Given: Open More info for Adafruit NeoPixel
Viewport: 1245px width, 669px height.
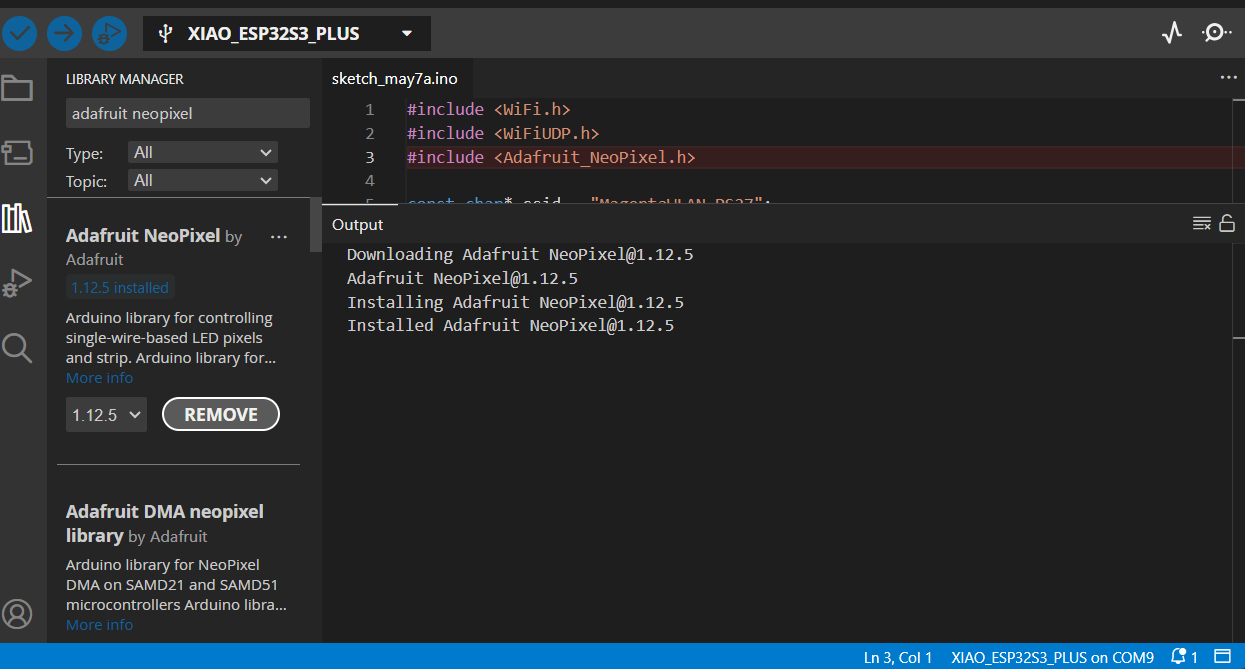Looking at the screenshot, I should tap(99, 377).
